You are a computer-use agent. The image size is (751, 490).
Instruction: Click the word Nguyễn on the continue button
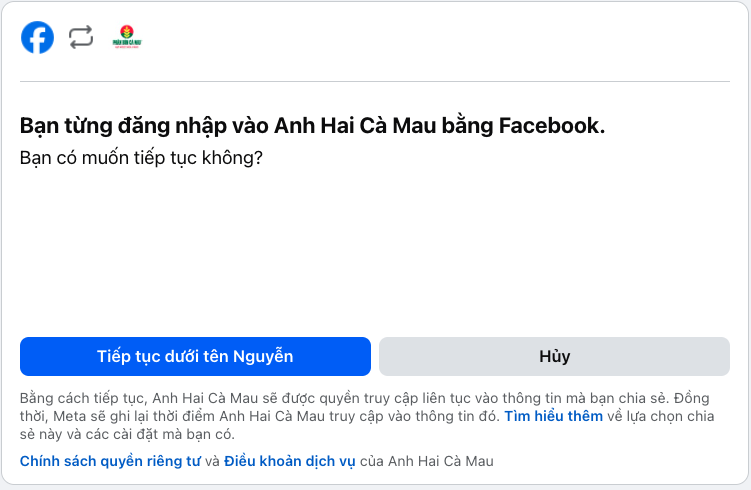pyautogui.click(x=263, y=356)
